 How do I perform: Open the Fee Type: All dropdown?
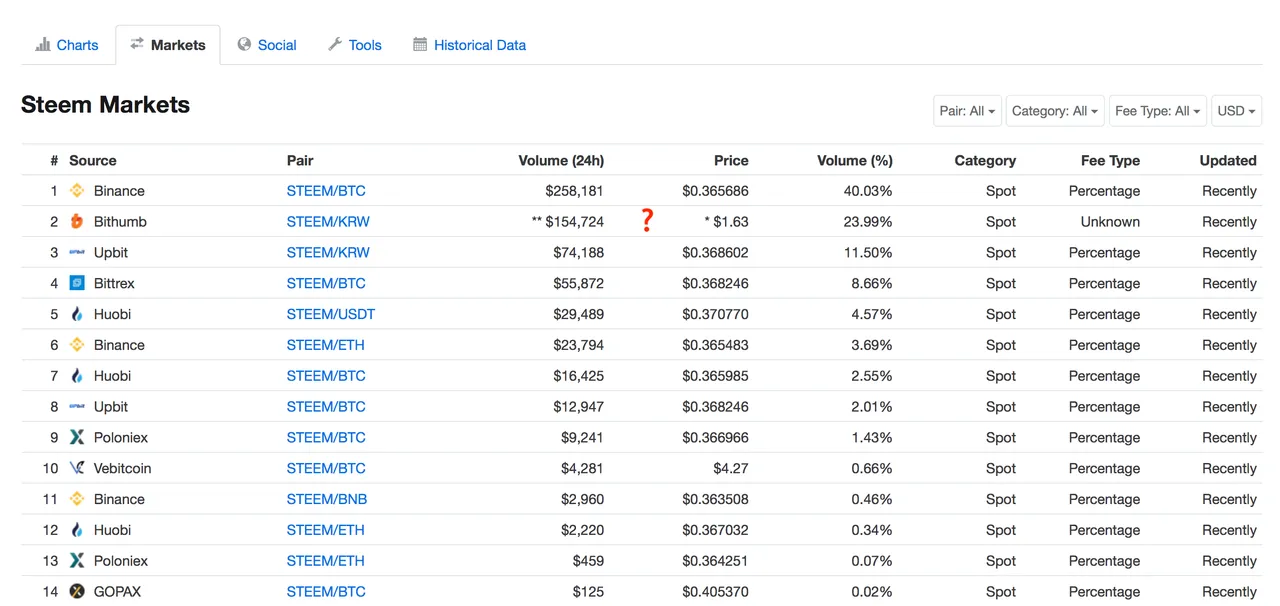pos(1158,111)
